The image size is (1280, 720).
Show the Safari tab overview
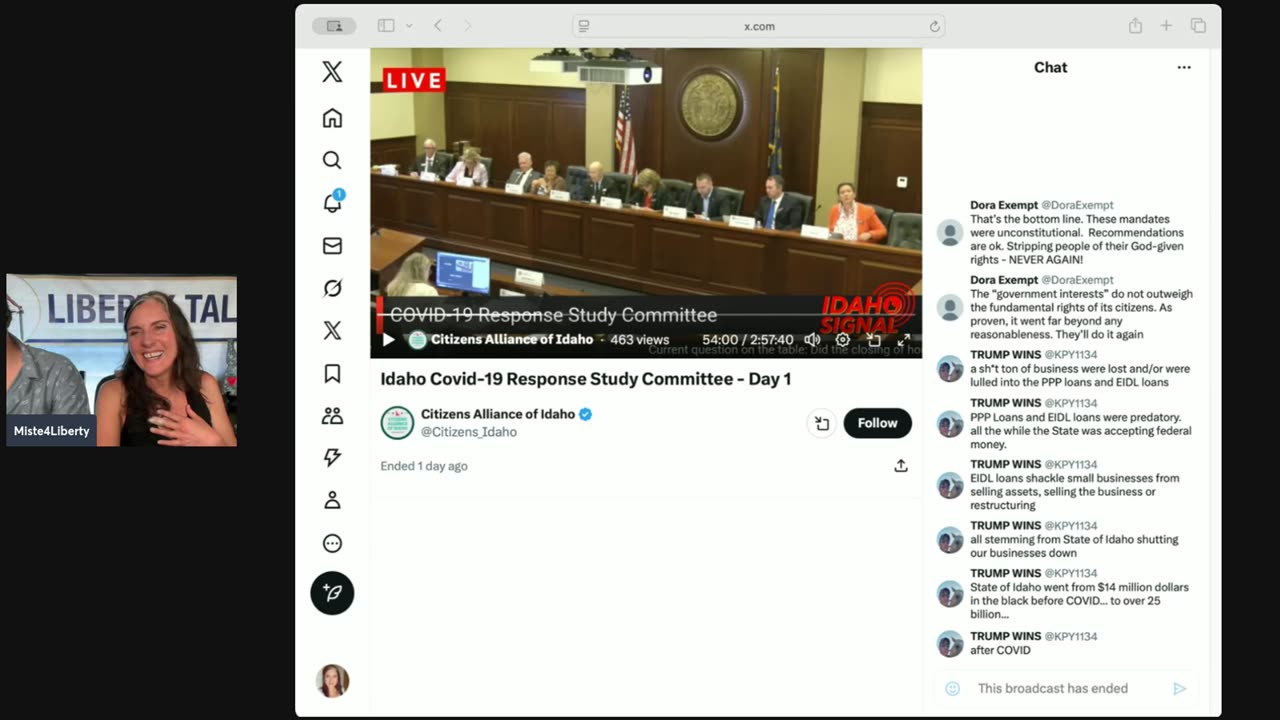click(x=1198, y=26)
